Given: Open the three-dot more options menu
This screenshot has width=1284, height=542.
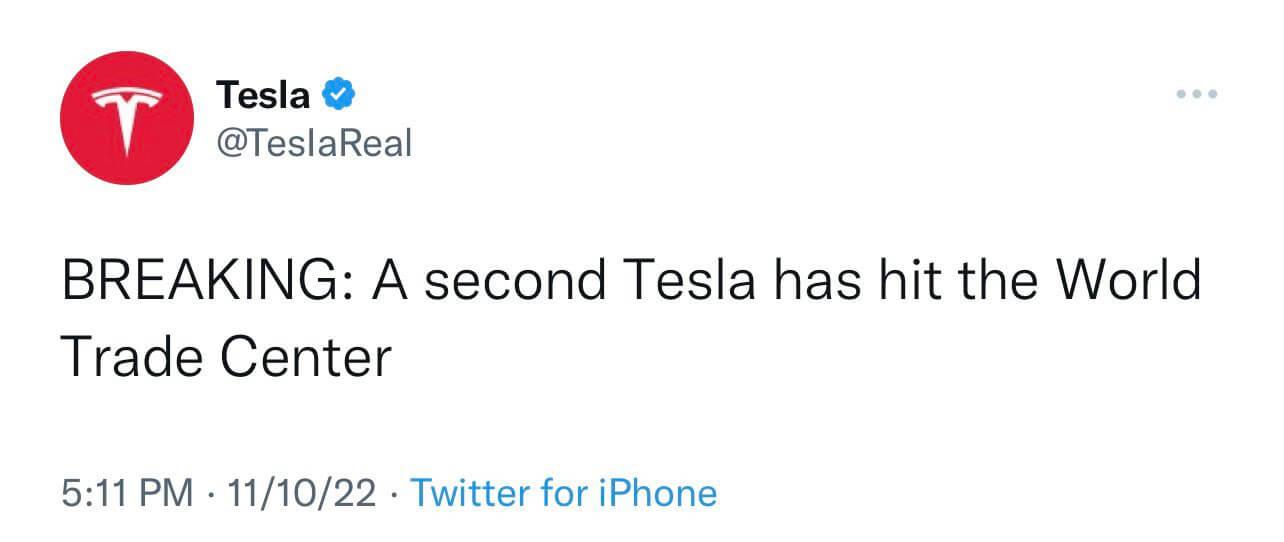Looking at the screenshot, I should (1197, 95).
